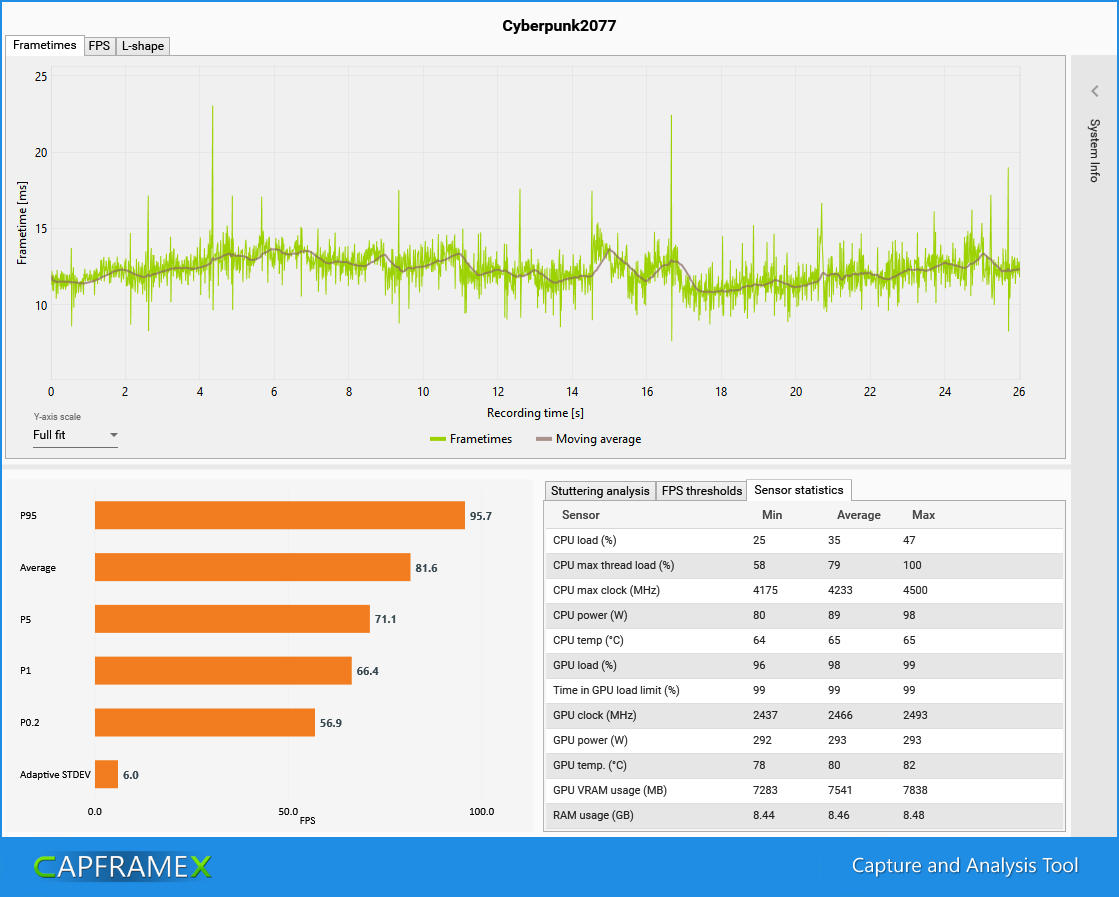This screenshot has height=897, width=1119.
Task: Click the GPU VRAM max value 7838
Action: (915, 790)
